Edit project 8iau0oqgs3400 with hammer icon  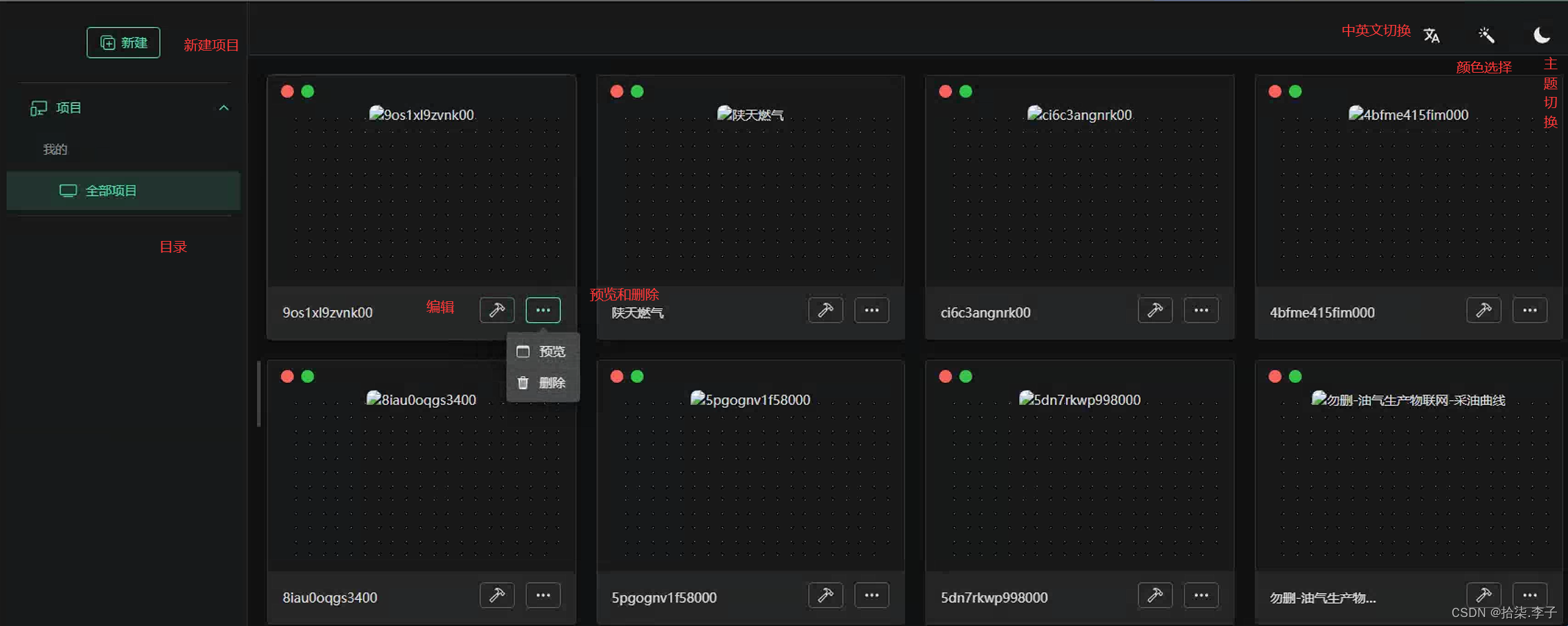click(x=497, y=596)
